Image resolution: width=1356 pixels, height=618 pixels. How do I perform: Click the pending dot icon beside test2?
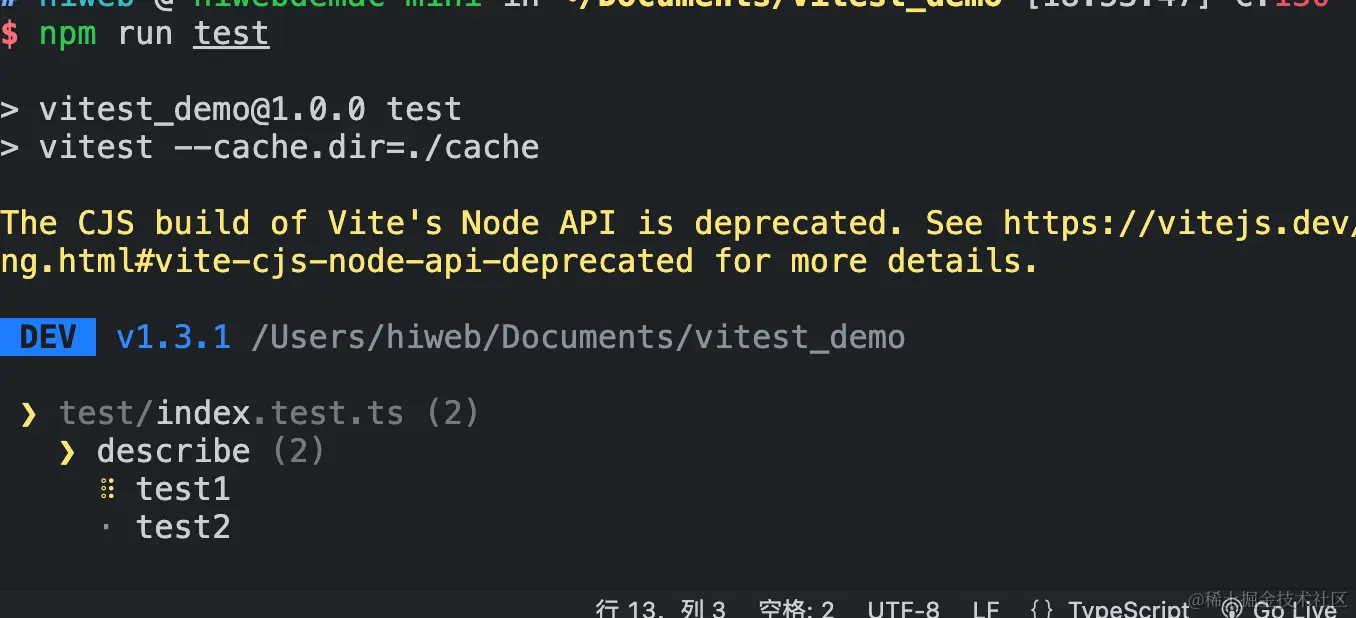point(107,527)
